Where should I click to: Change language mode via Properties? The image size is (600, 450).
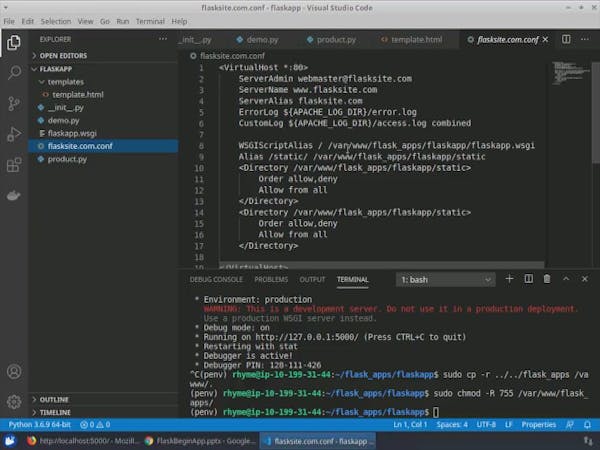coord(538,425)
